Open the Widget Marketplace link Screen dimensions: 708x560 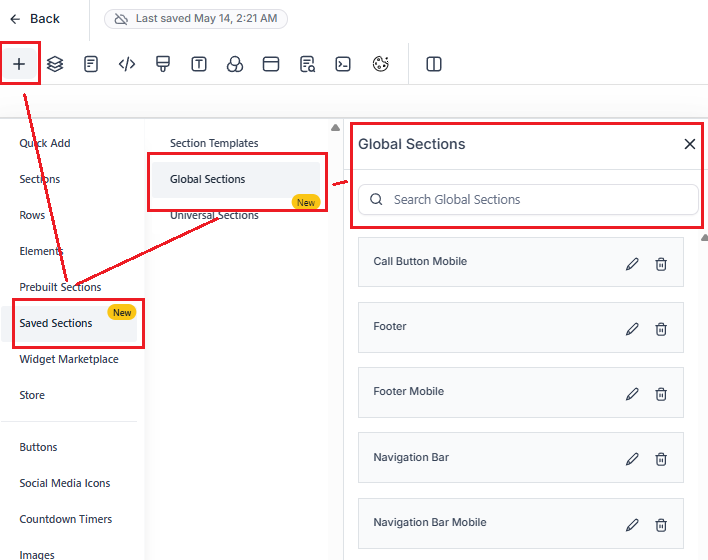[x=69, y=359]
